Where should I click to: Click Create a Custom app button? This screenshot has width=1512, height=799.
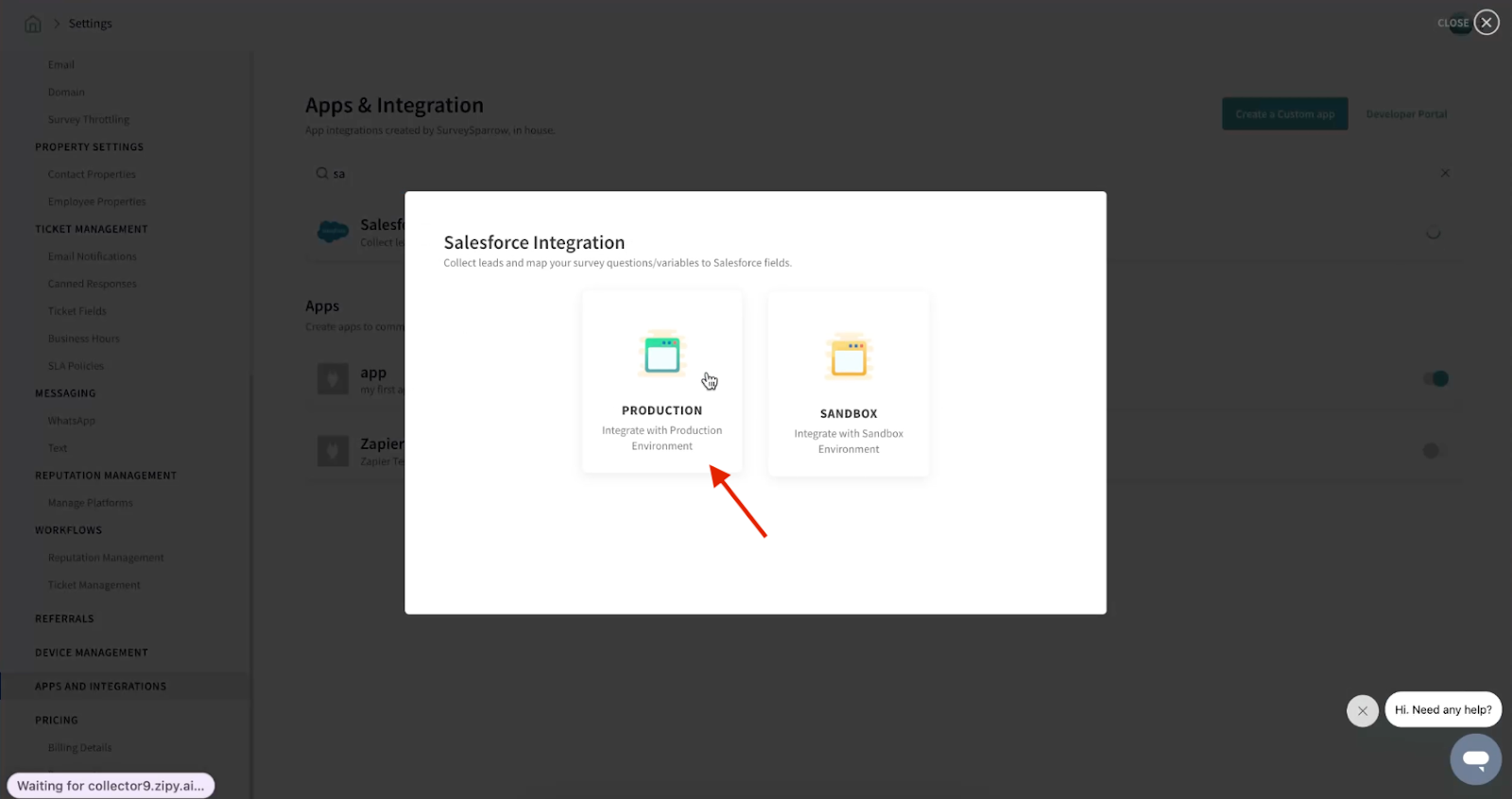point(1284,114)
